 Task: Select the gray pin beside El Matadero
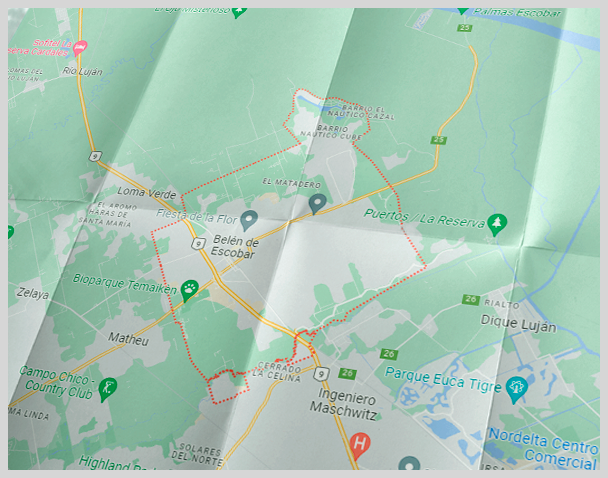(x=318, y=203)
